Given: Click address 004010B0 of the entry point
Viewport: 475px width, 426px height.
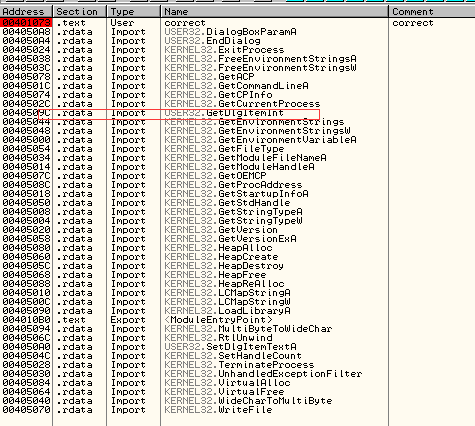Looking at the screenshot, I should tap(26, 320).
